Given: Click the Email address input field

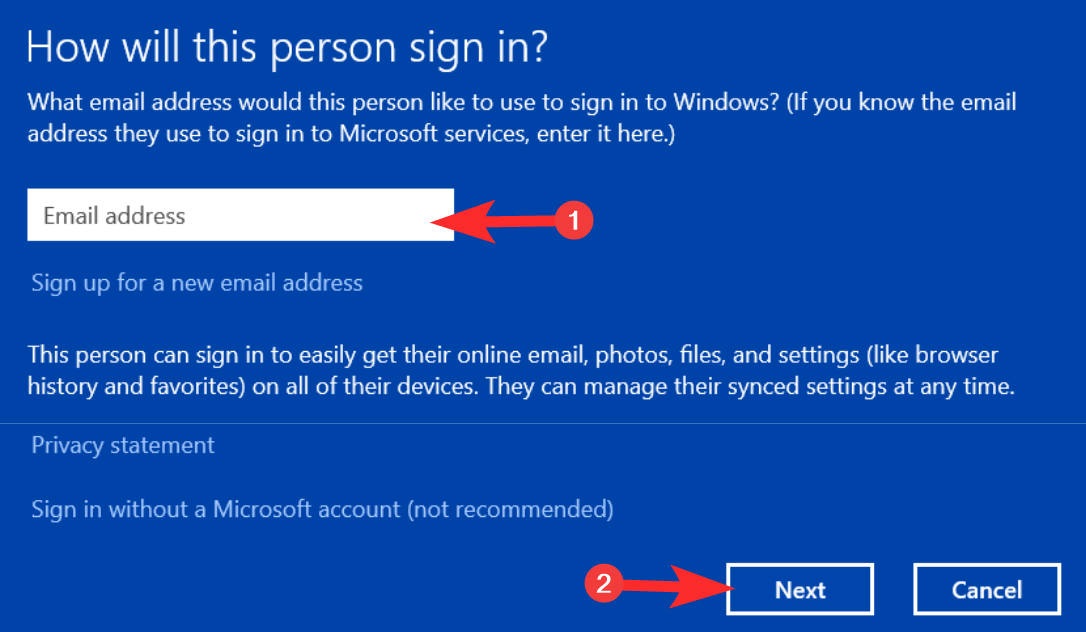Looking at the screenshot, I should (230, 215).
